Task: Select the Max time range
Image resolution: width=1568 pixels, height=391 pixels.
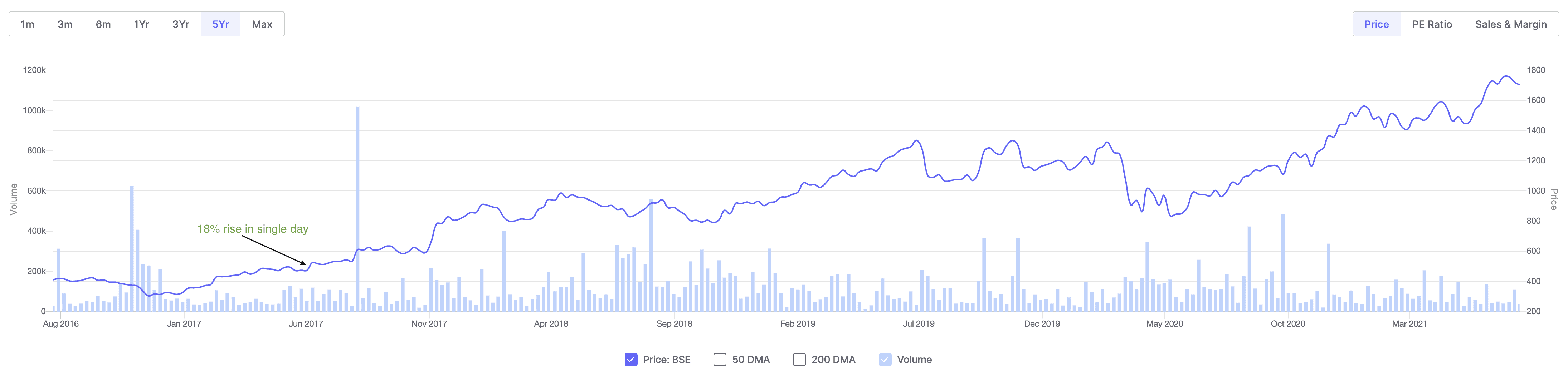Action: pyautogui.click(x=261, y=24)
